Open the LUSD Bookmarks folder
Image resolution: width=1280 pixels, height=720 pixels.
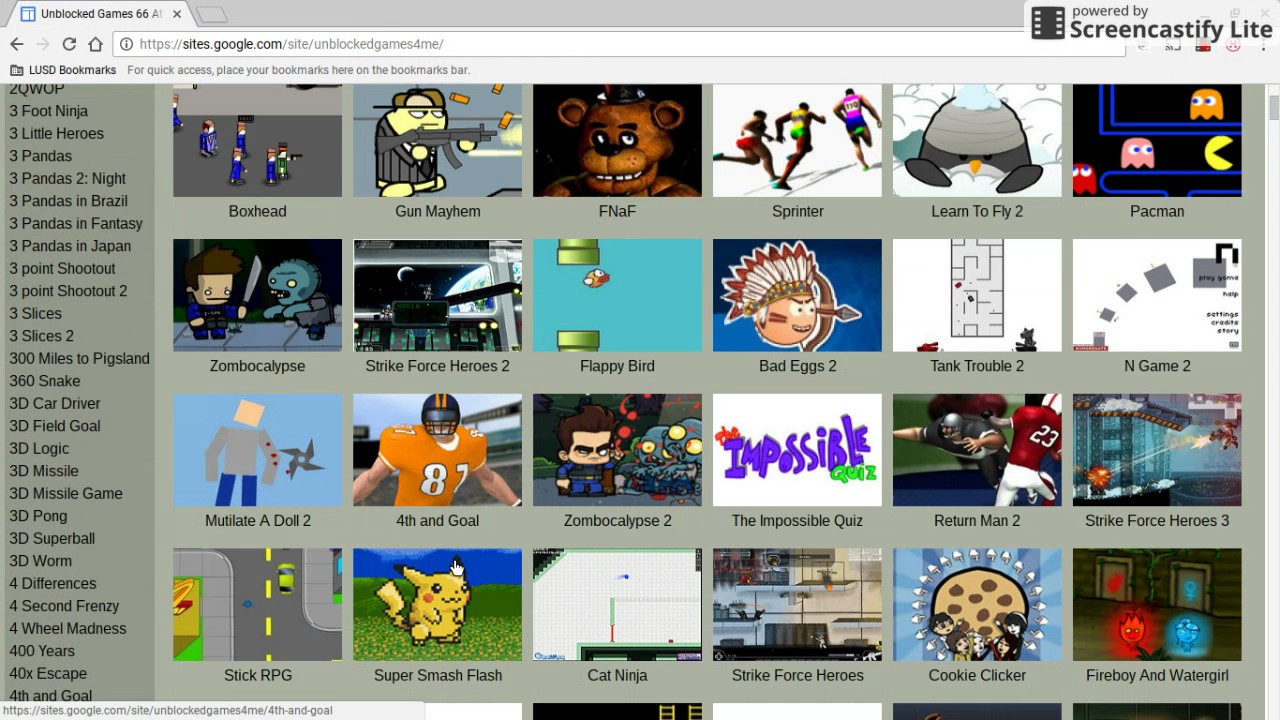[x=63, y=70]
